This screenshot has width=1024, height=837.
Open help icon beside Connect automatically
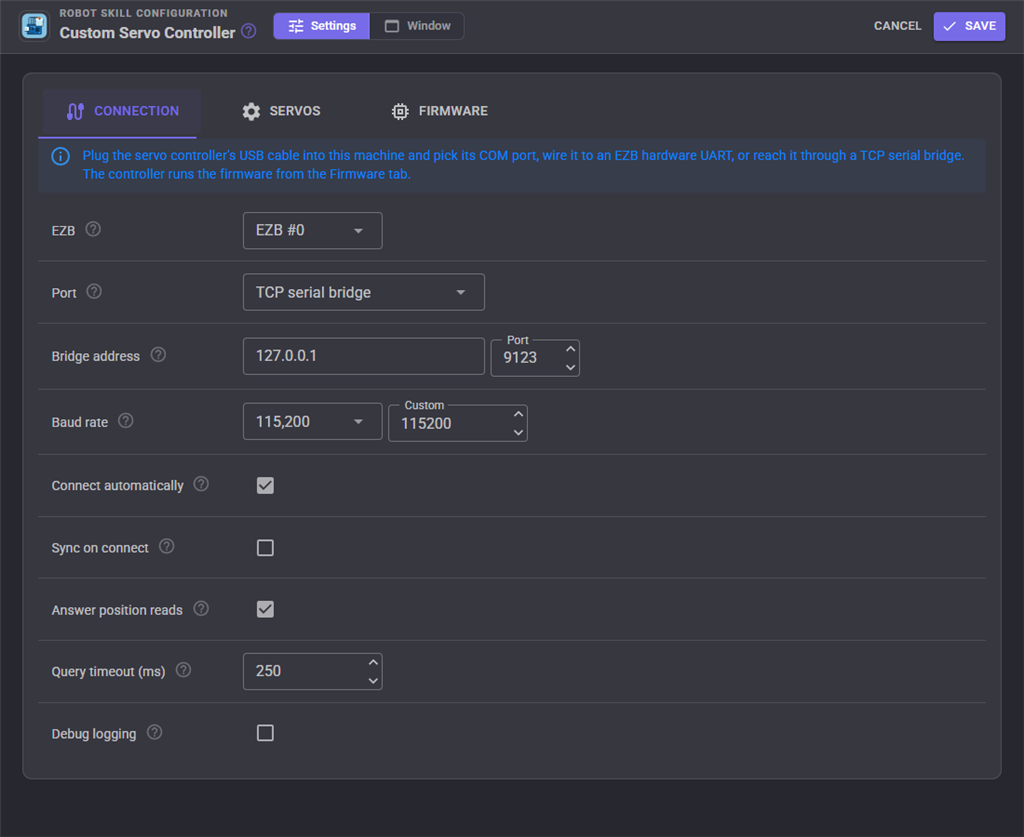pos(201,484)
